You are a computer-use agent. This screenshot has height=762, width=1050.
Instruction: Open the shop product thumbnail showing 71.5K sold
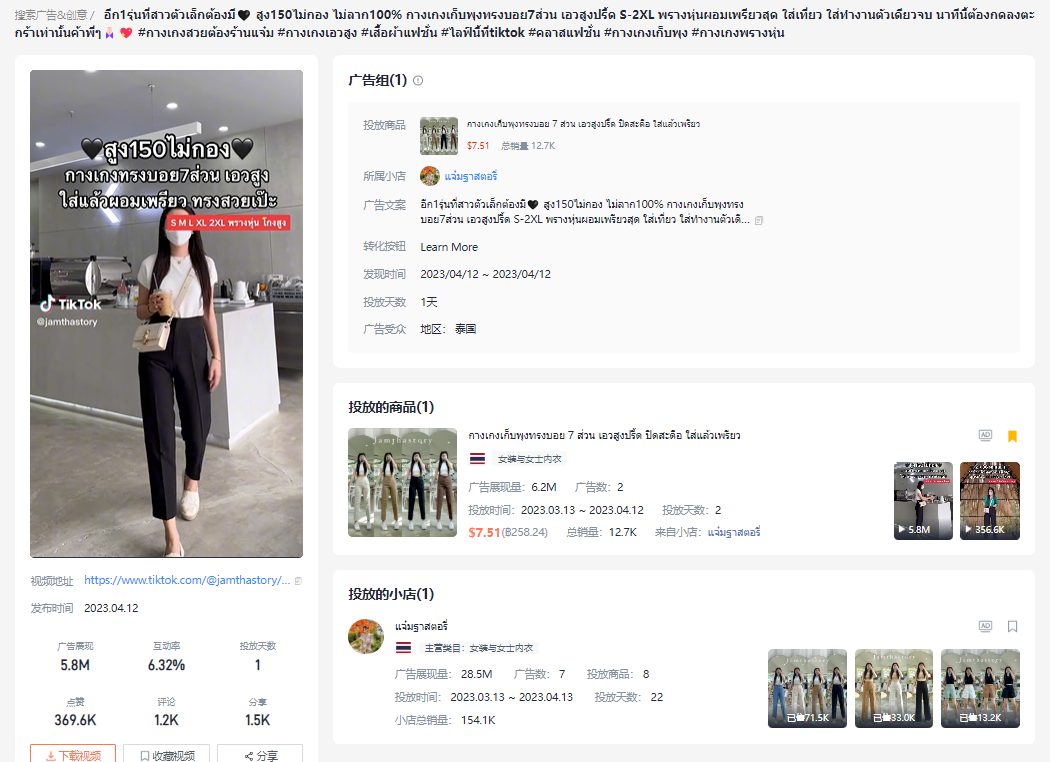pos(807,688)
